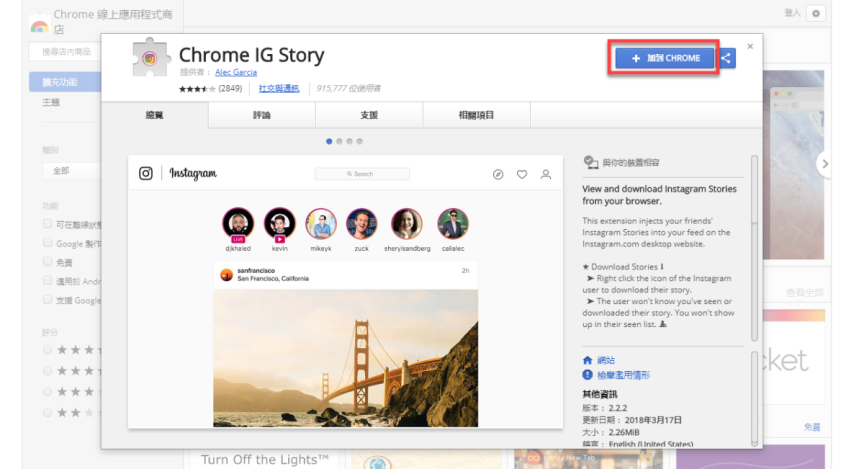
Task: Click the Instagram wordmark in the preview
Action: tap(193, 174)
